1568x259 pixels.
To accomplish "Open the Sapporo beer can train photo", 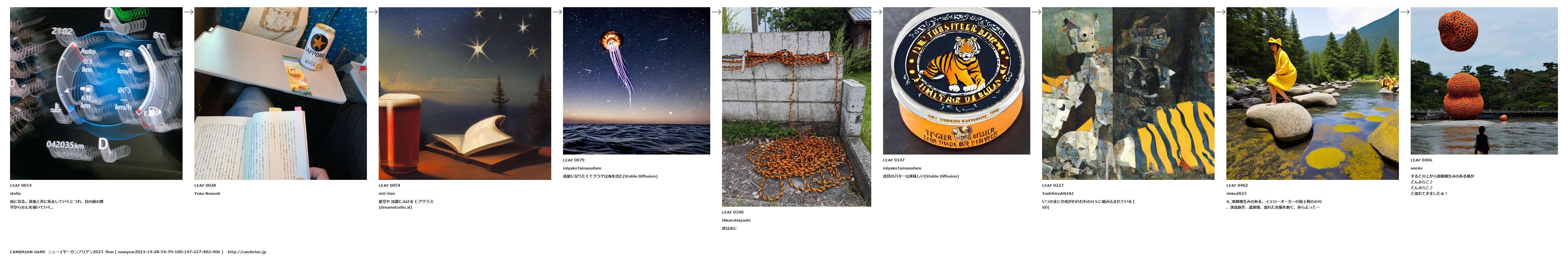I will coord(281,93).
